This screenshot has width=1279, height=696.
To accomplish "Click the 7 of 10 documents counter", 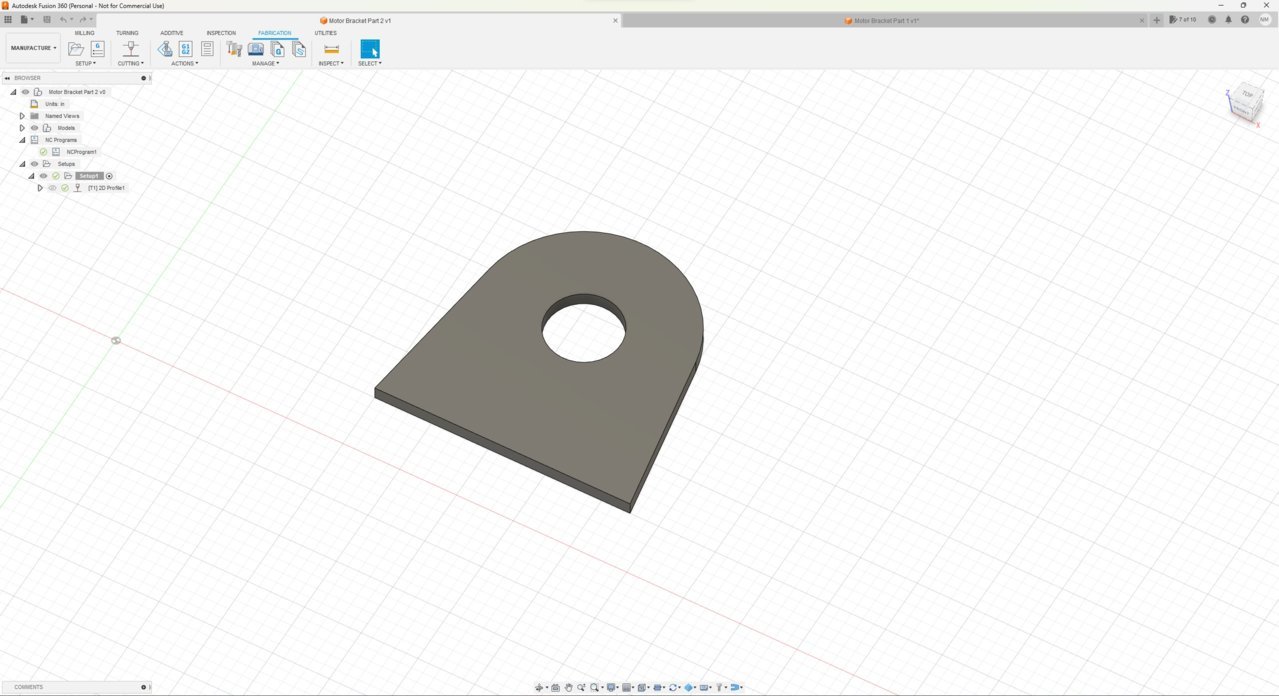I will (1182, 20).
